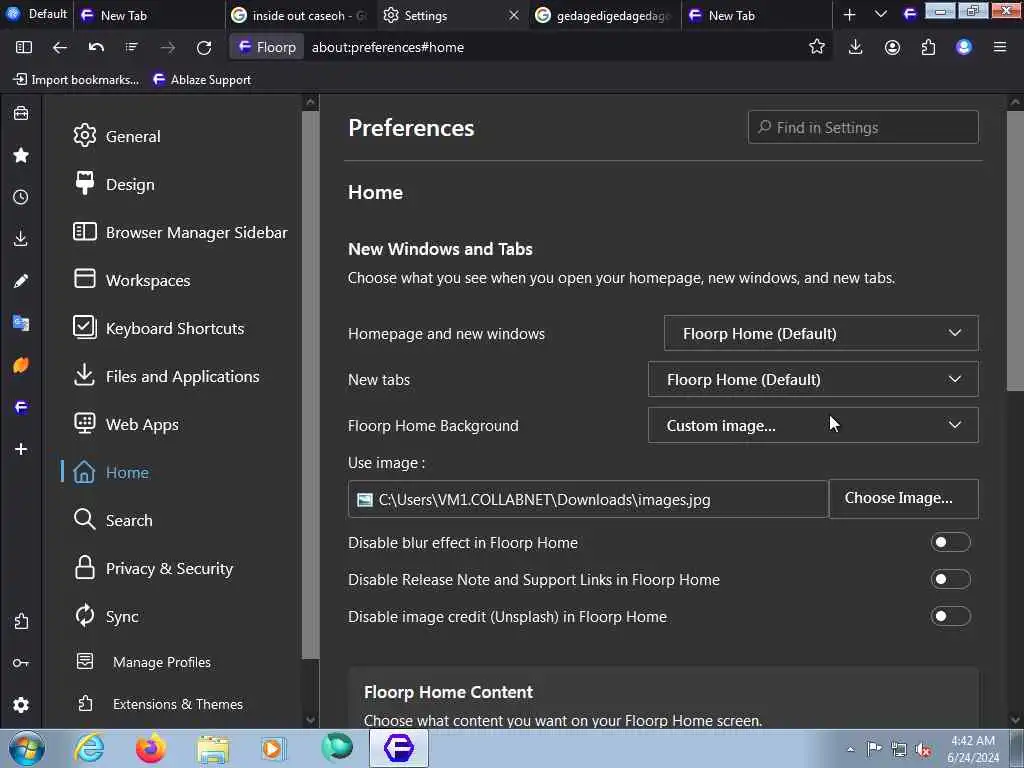Screen dimensions: 1024x768
Task: Reload the current page
Action: point(204,47)
